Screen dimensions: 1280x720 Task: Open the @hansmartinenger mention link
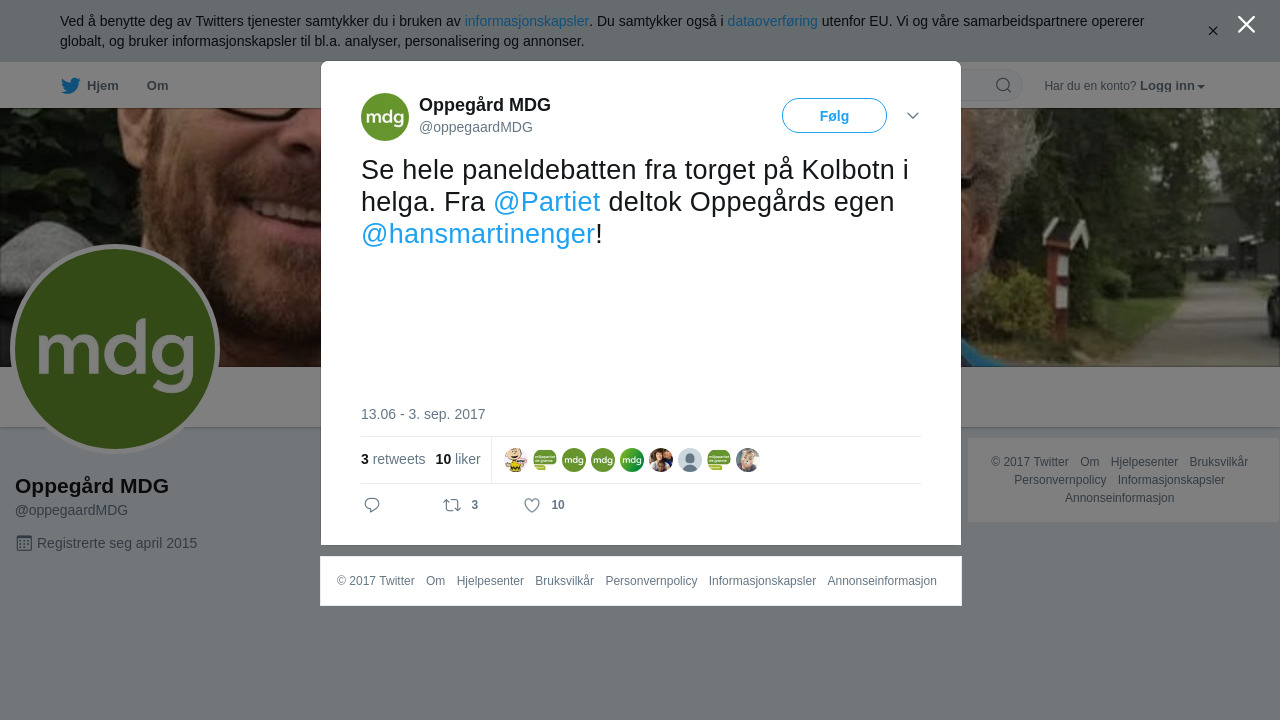point(478,234)
